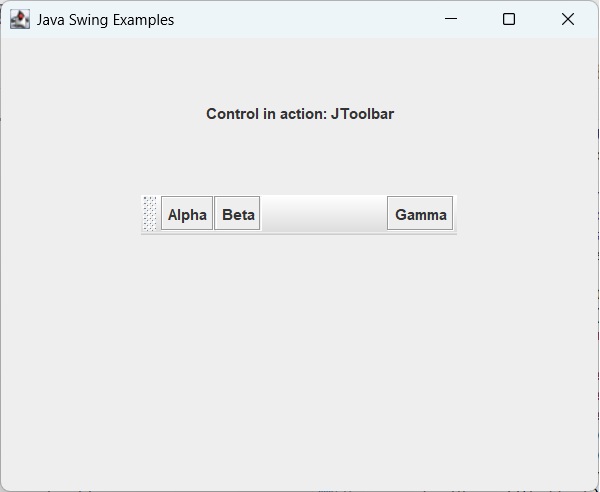
Task: Click the 'Control in action: JToolbar' label
Action: [x=300, y=114]
